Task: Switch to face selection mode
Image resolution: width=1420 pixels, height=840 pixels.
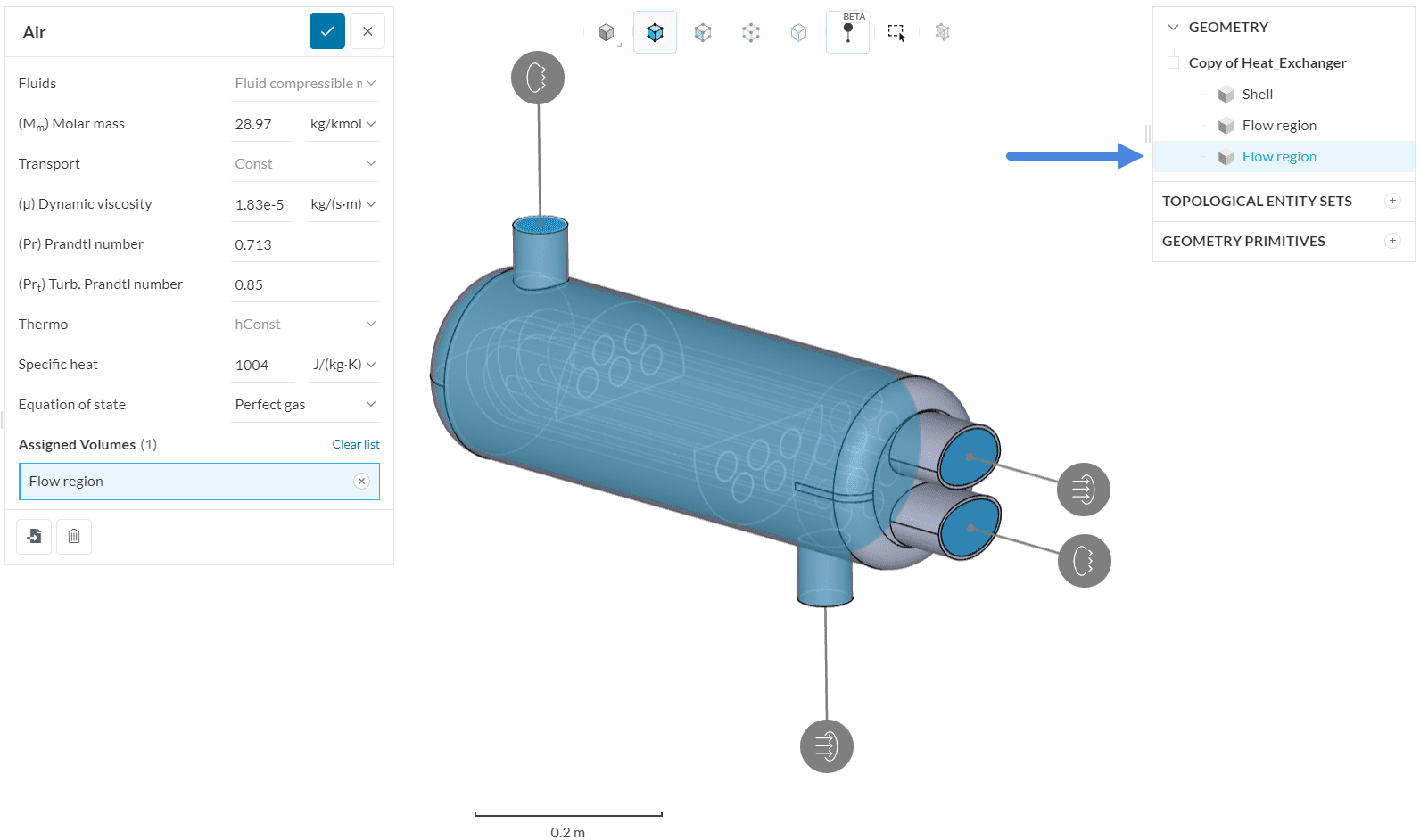Action: (x=703, y=33)
